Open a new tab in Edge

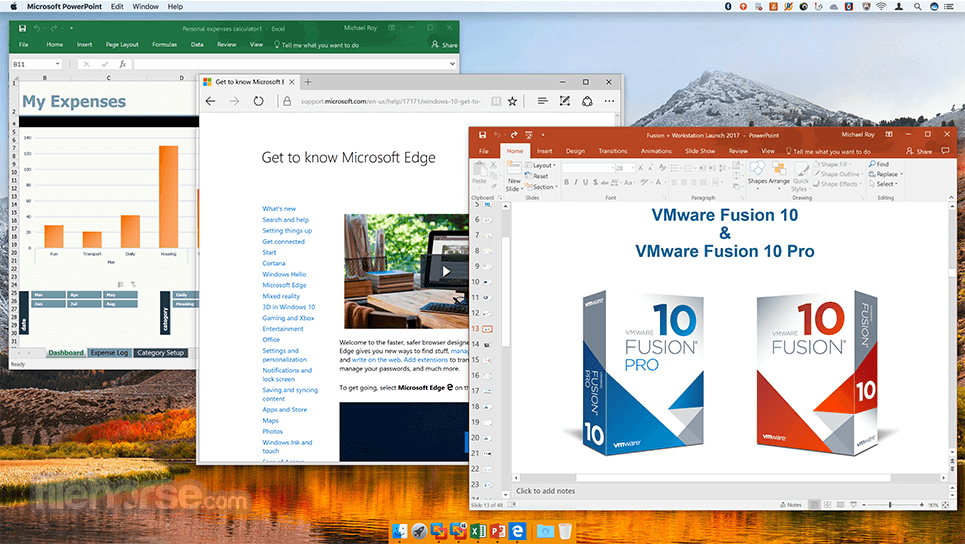pos(308,82)
